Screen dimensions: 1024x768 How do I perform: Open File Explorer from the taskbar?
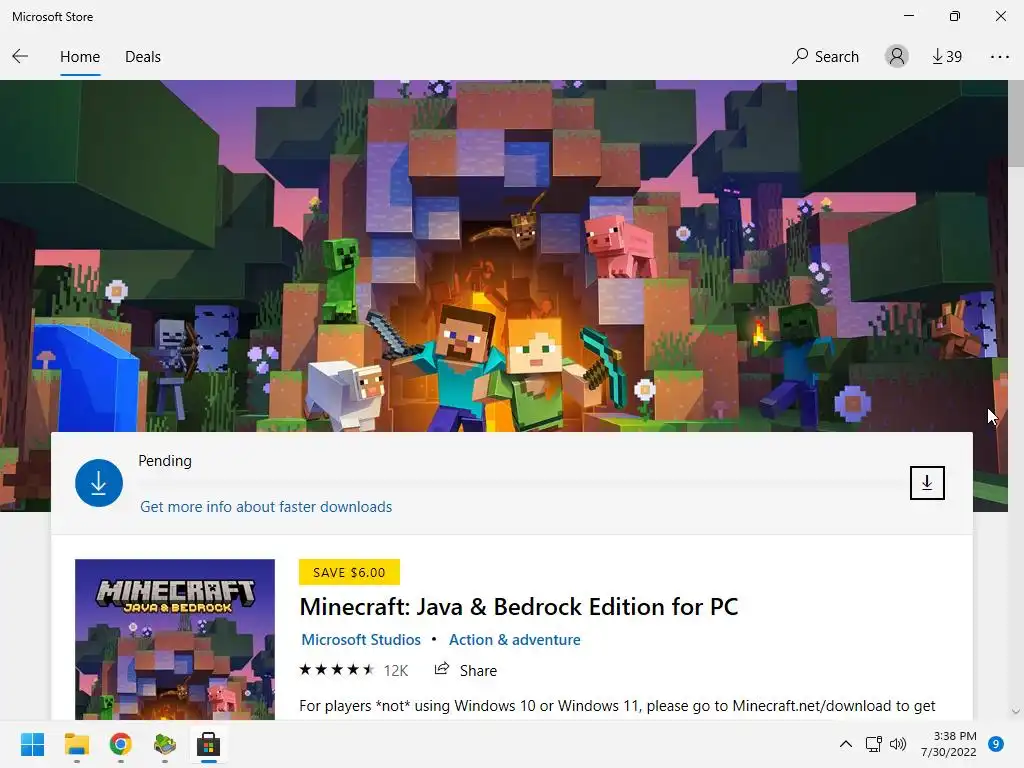point(76,744)
